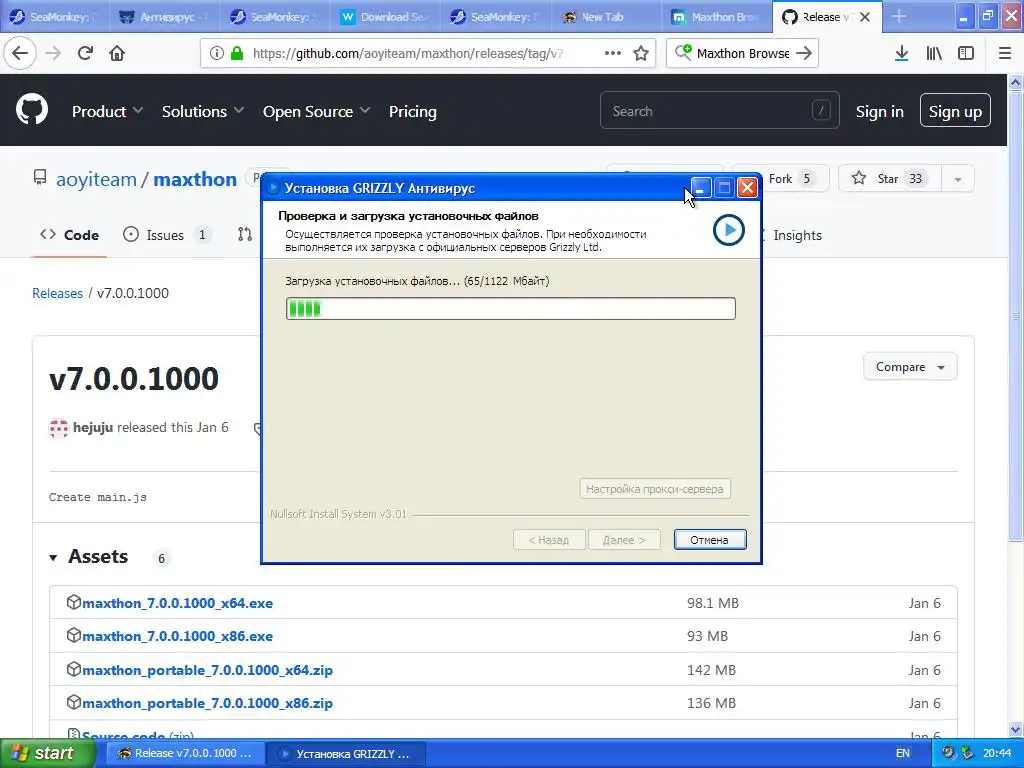This screenshot has width=1024, height=768.
Task: Click the Create main.js text
Action: (x=97, y=497)
